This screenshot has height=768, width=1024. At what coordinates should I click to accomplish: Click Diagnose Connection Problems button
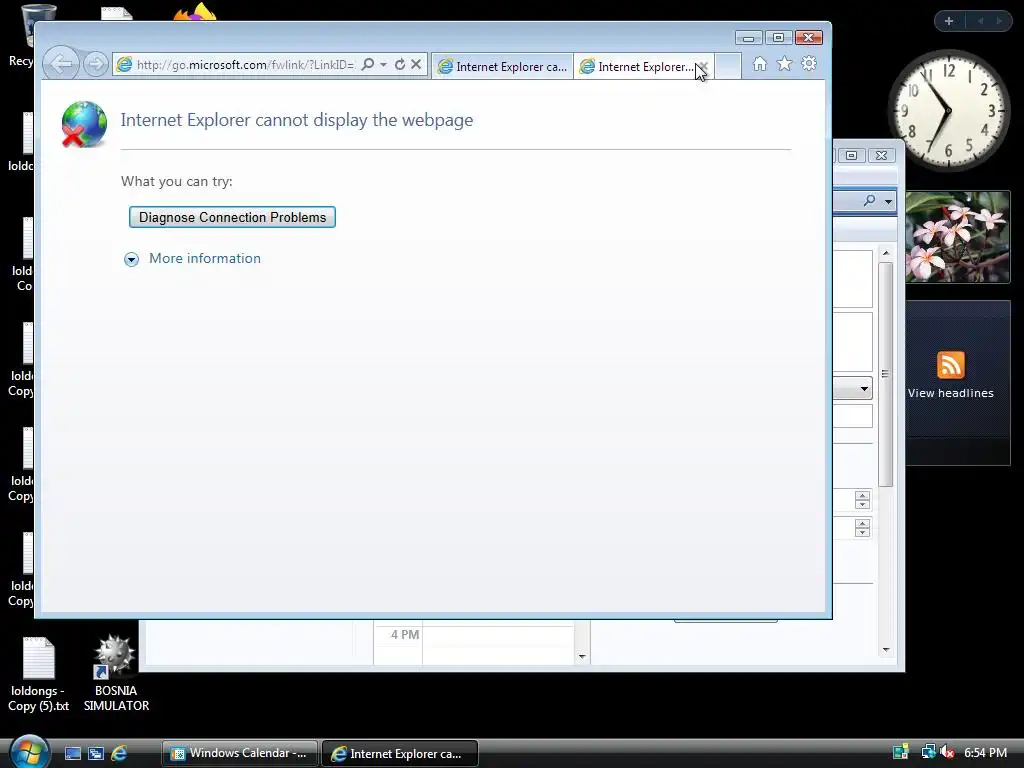pos(232,217)
